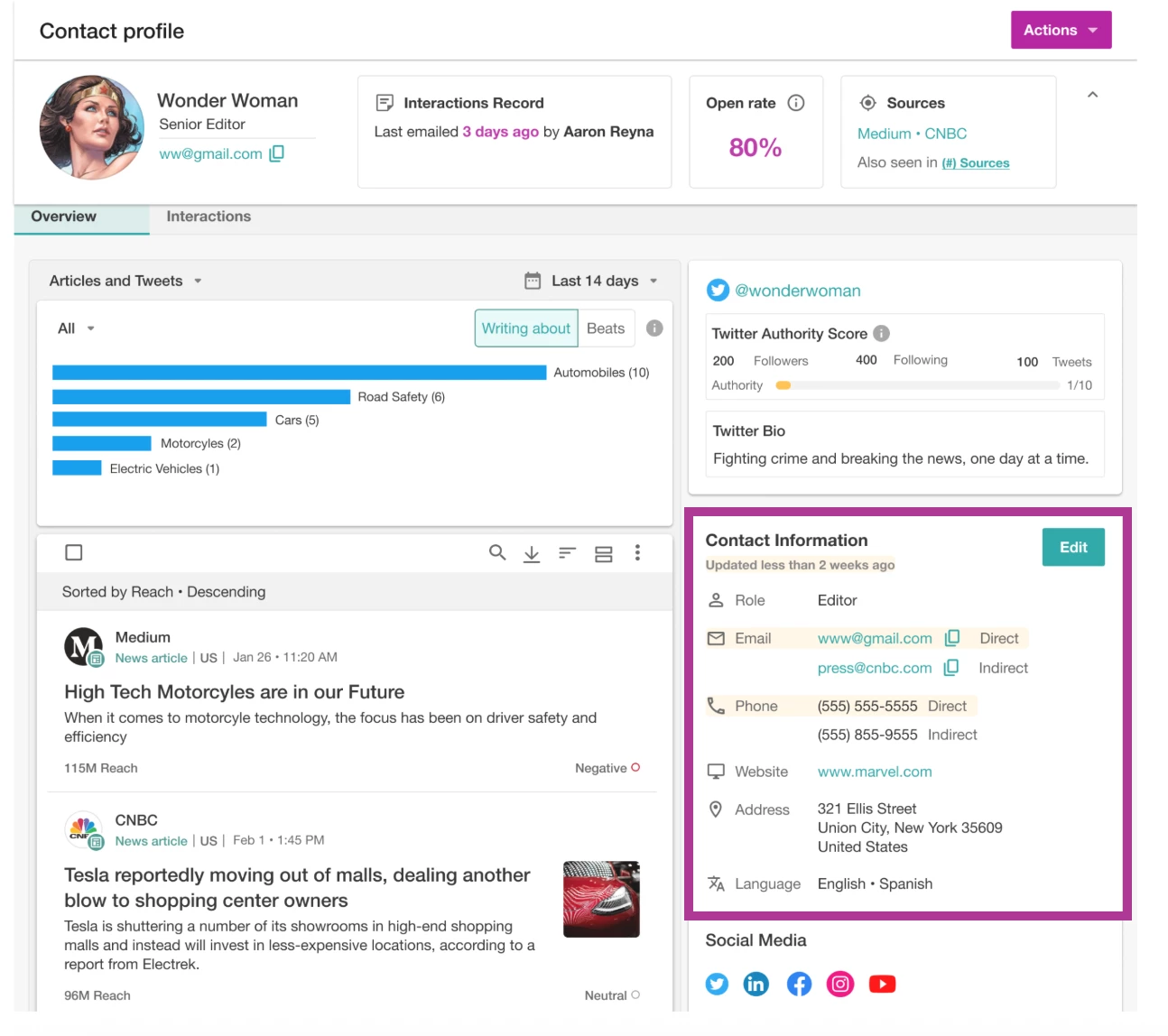Screen dimensions: 1168x1036
Task: Click News article label under CNBC
Action: coord(152,841)
